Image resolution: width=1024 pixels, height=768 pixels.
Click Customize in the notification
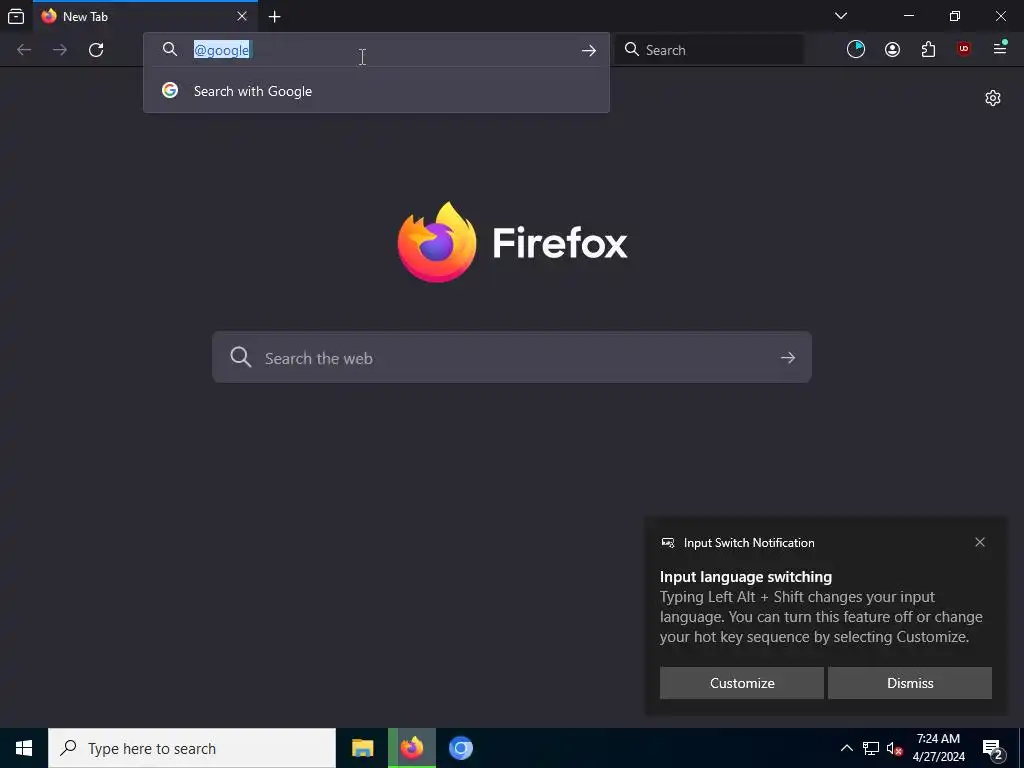[742, 683]
